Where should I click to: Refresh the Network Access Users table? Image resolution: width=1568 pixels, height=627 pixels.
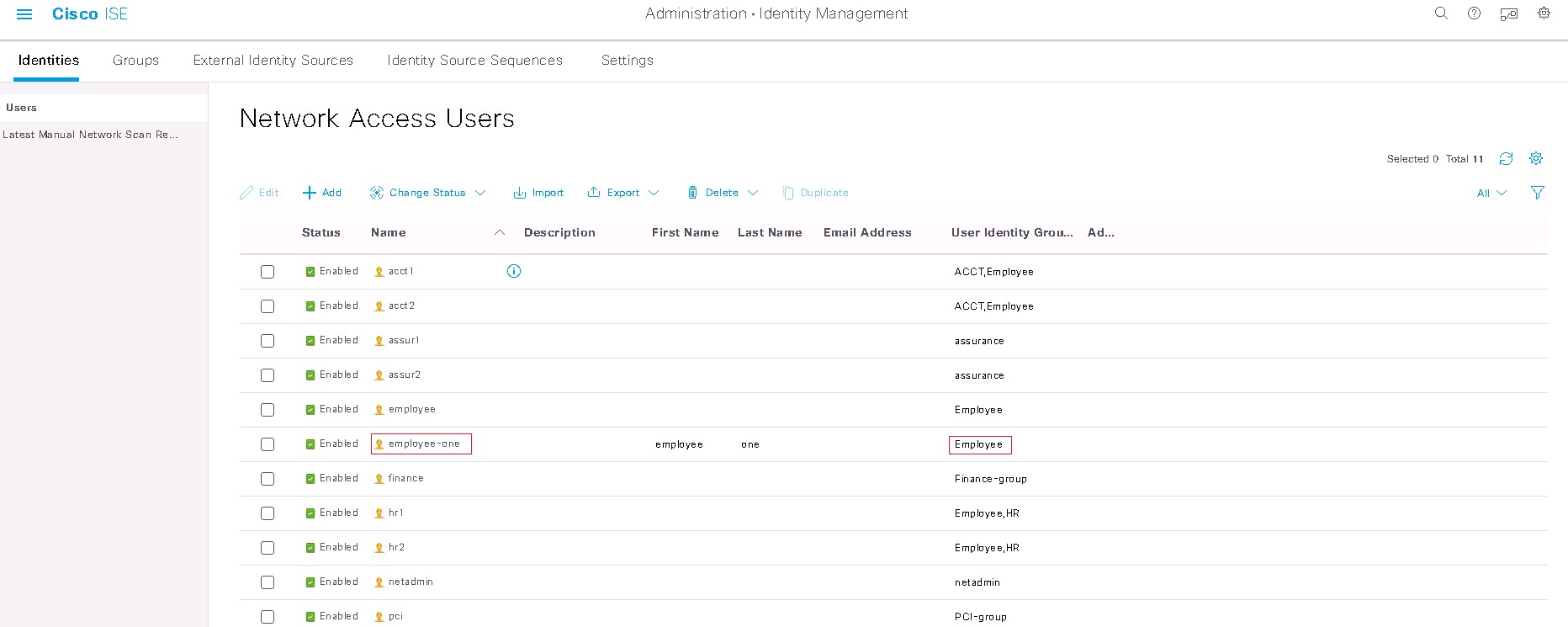(1506, 158)
